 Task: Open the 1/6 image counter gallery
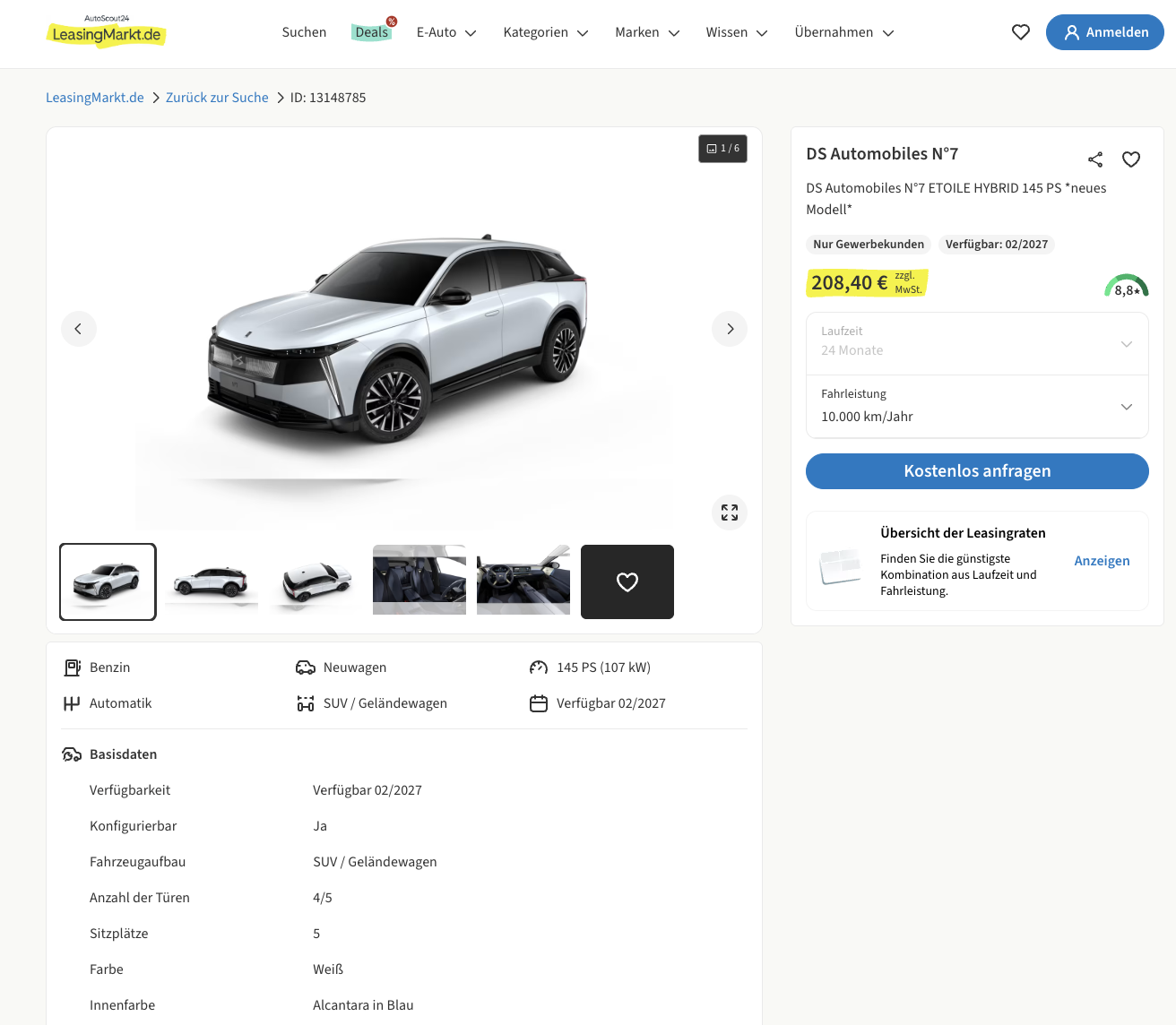(722, 149)
